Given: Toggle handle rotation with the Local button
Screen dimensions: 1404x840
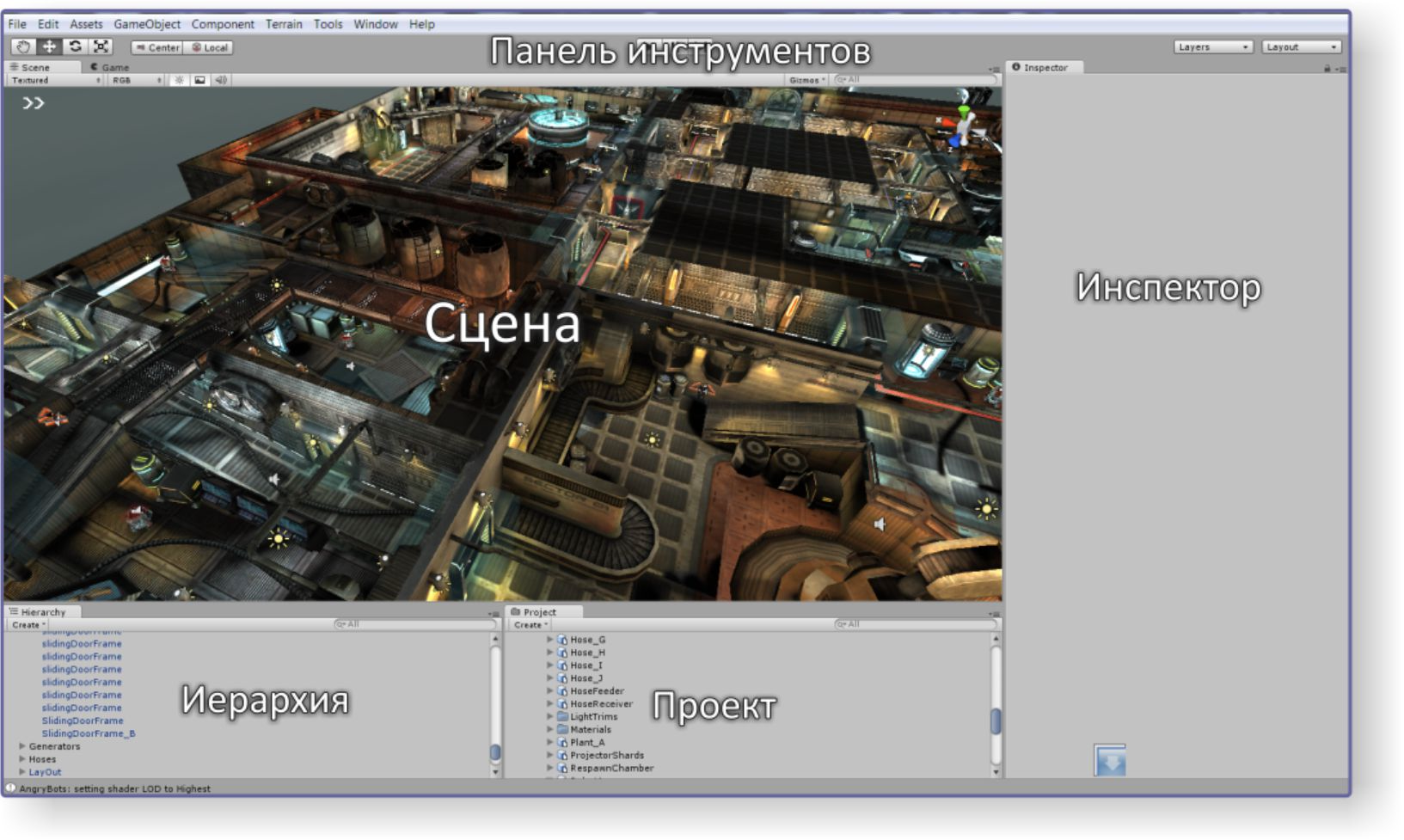Looking at the screenshot, I should (x=209, y=48).
